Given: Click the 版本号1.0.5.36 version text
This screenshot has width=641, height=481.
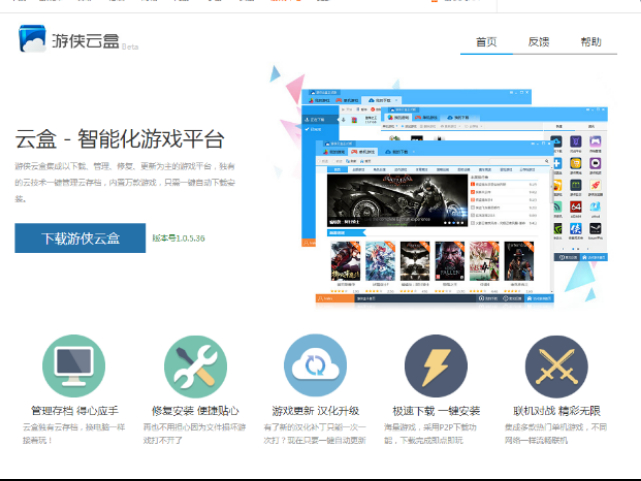Looking at the screenshot, I should (178, 238).
